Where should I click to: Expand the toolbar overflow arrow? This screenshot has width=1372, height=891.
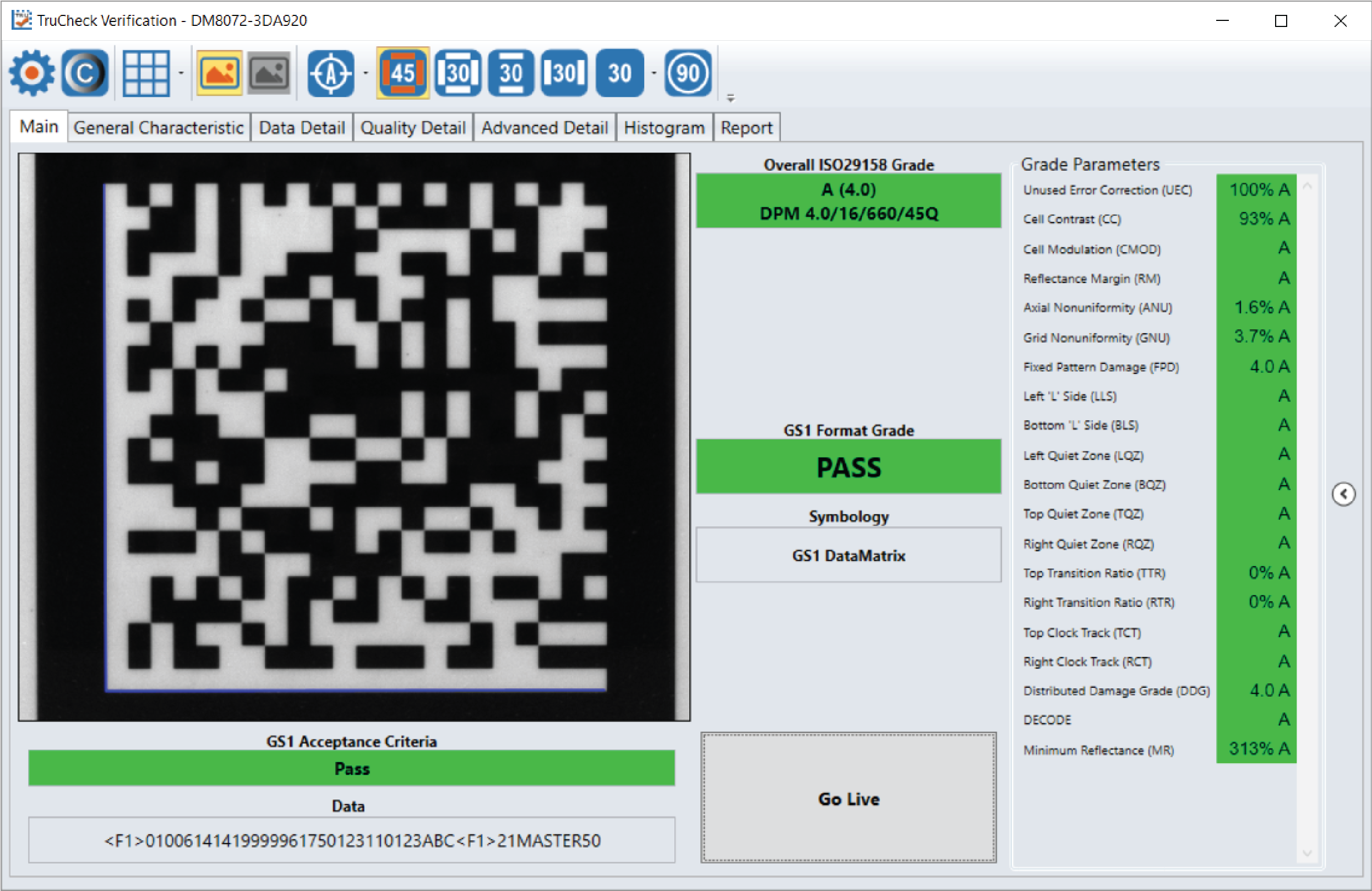pos(731,99)
